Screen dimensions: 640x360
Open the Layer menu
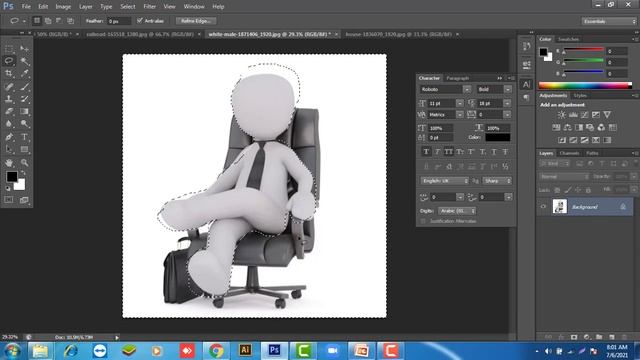[85, 7]
